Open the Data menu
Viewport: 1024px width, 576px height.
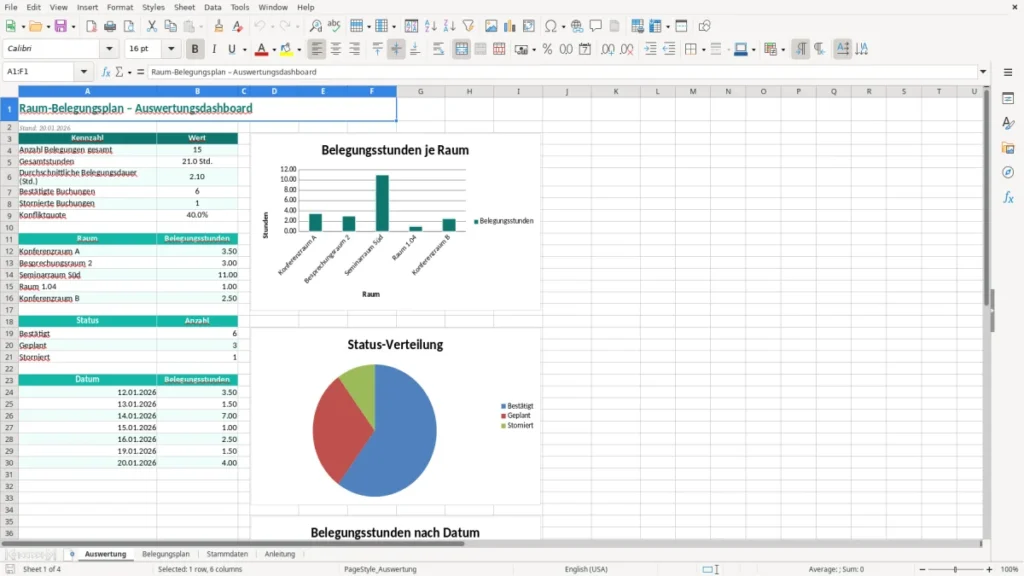click(212, 7)
